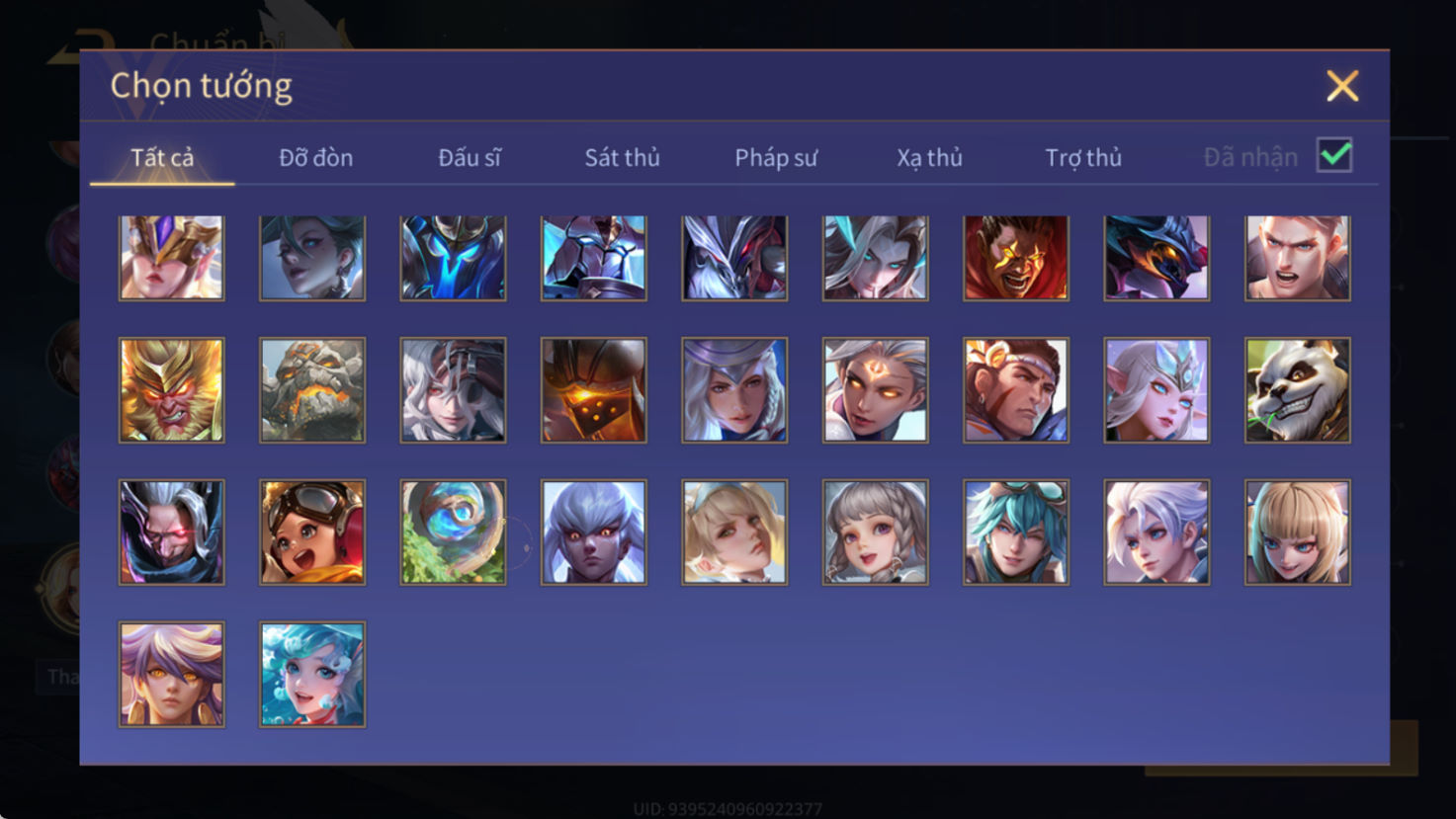Close the Chọn tướng dialog
1456x819 pixels.
tap(1342, 86)
